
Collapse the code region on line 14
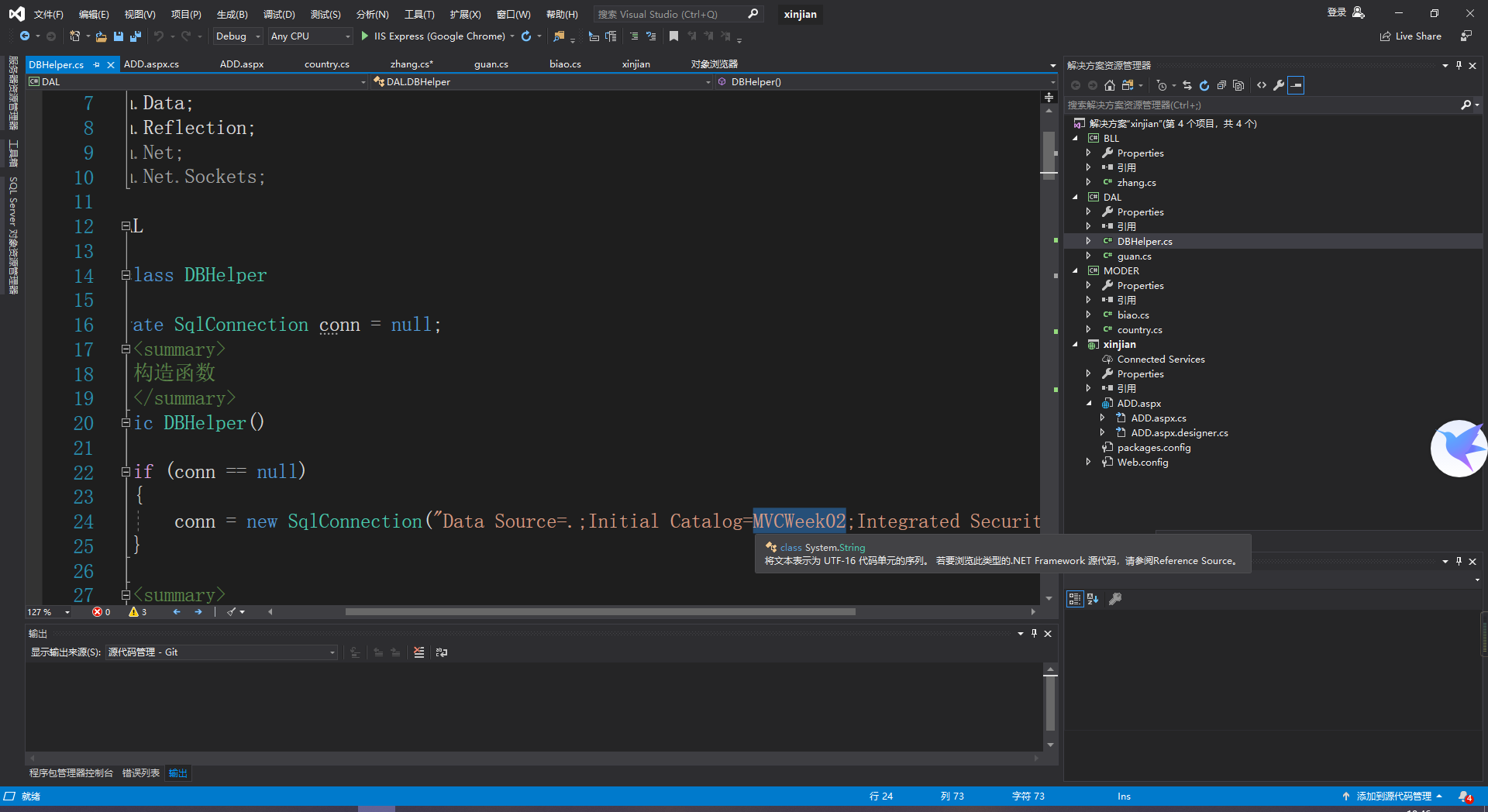pos(126,275)
